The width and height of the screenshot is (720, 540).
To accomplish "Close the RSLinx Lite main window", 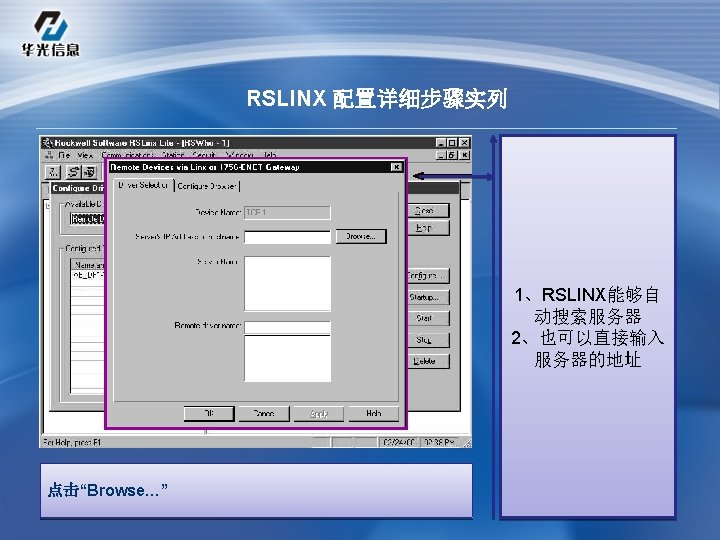I will click(464, 143).
